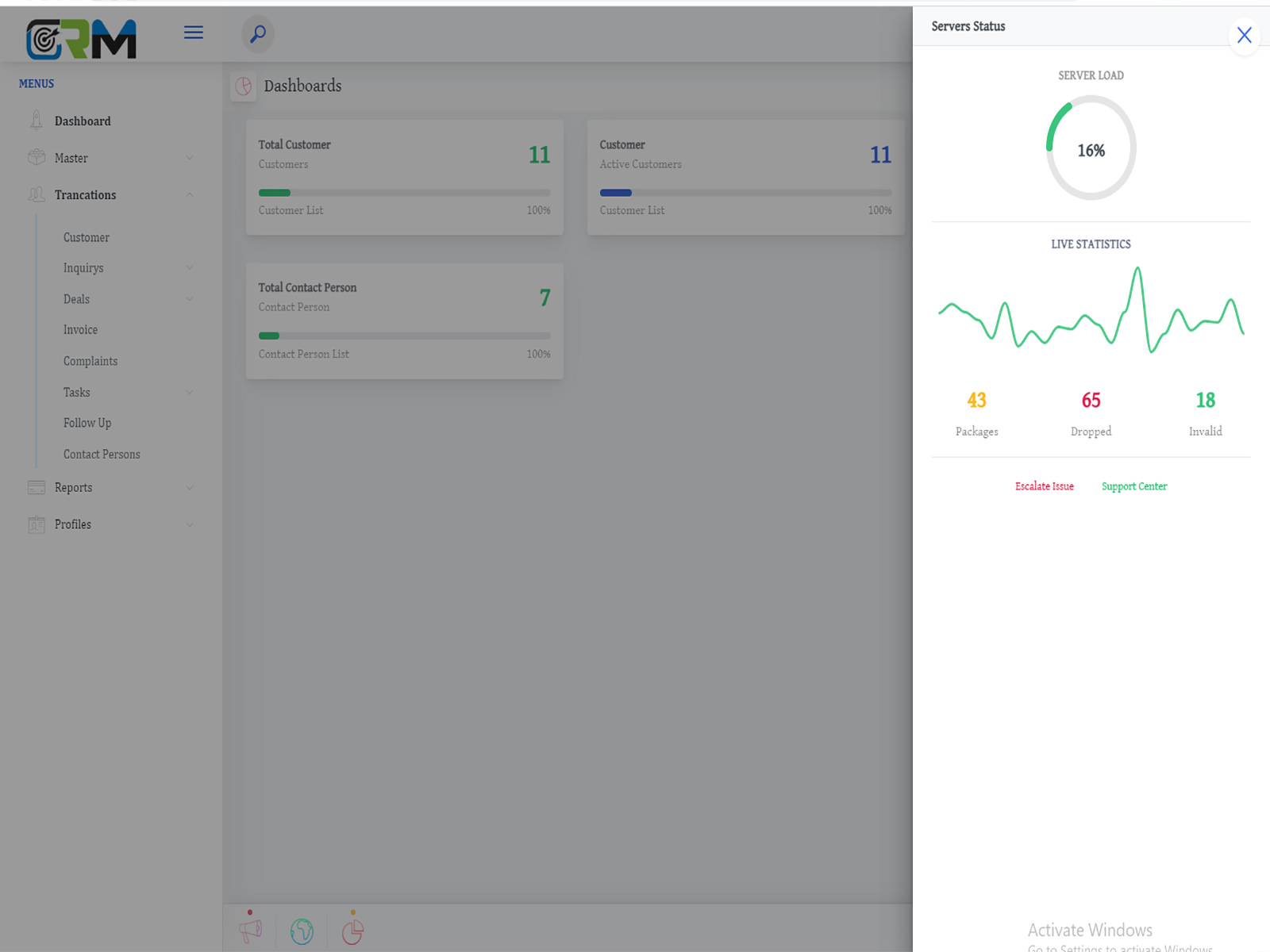Screen dimensions: 1270x952
Task: Expand the Profiles menu chevron
Action: coord(190,524)
